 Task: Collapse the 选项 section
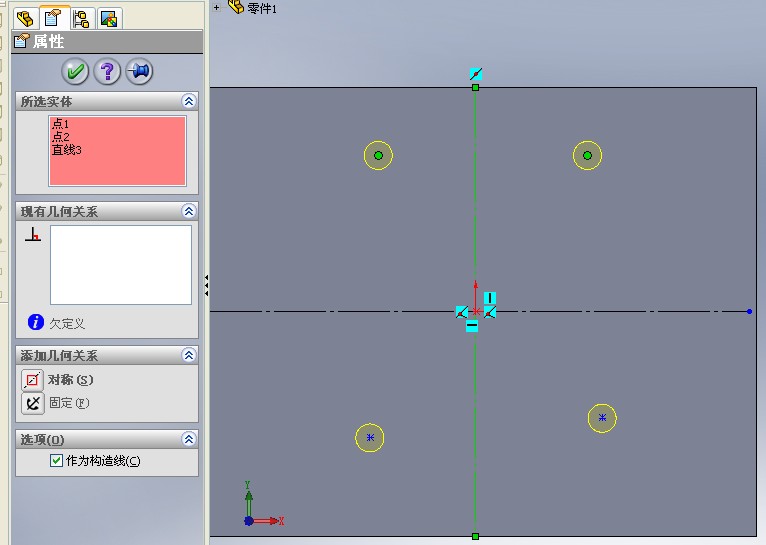[x=189, y=439]
